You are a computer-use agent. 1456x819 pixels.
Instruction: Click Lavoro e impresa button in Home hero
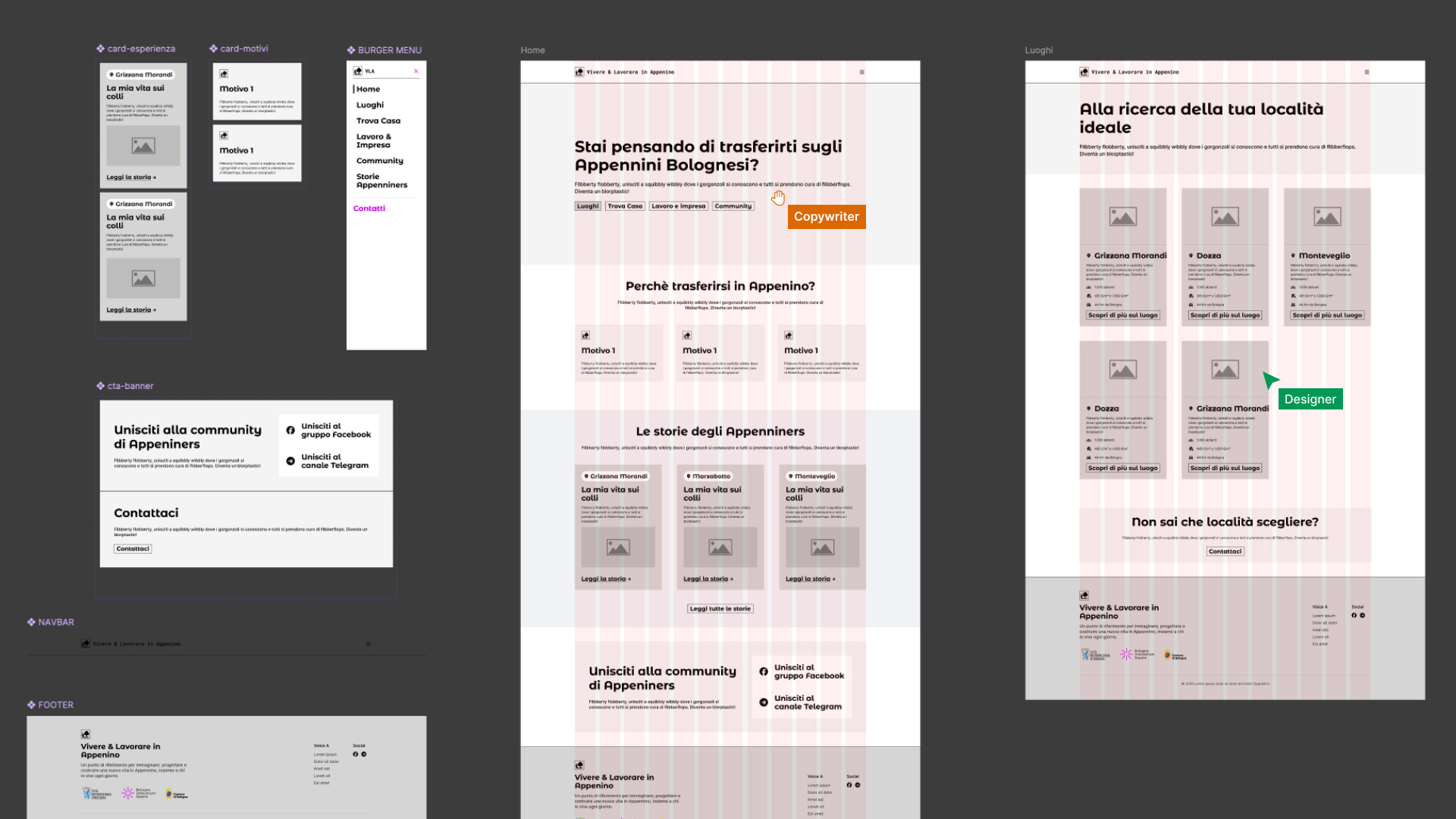(679, 206)
